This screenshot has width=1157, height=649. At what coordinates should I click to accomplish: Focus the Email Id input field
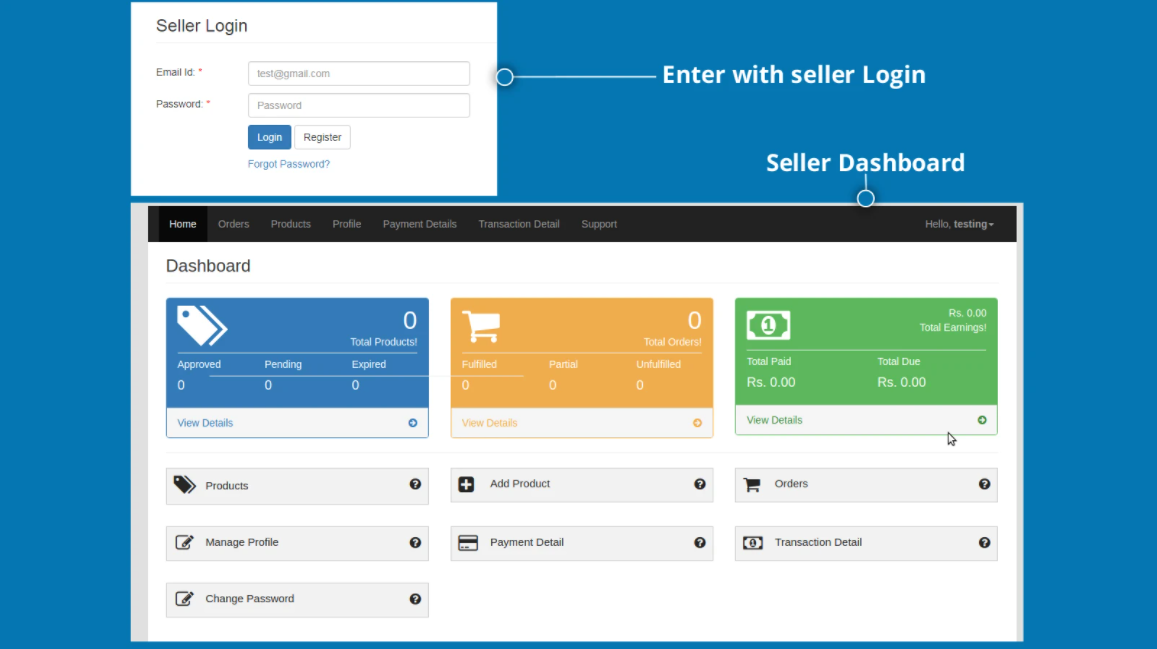(x=359, y=74)
